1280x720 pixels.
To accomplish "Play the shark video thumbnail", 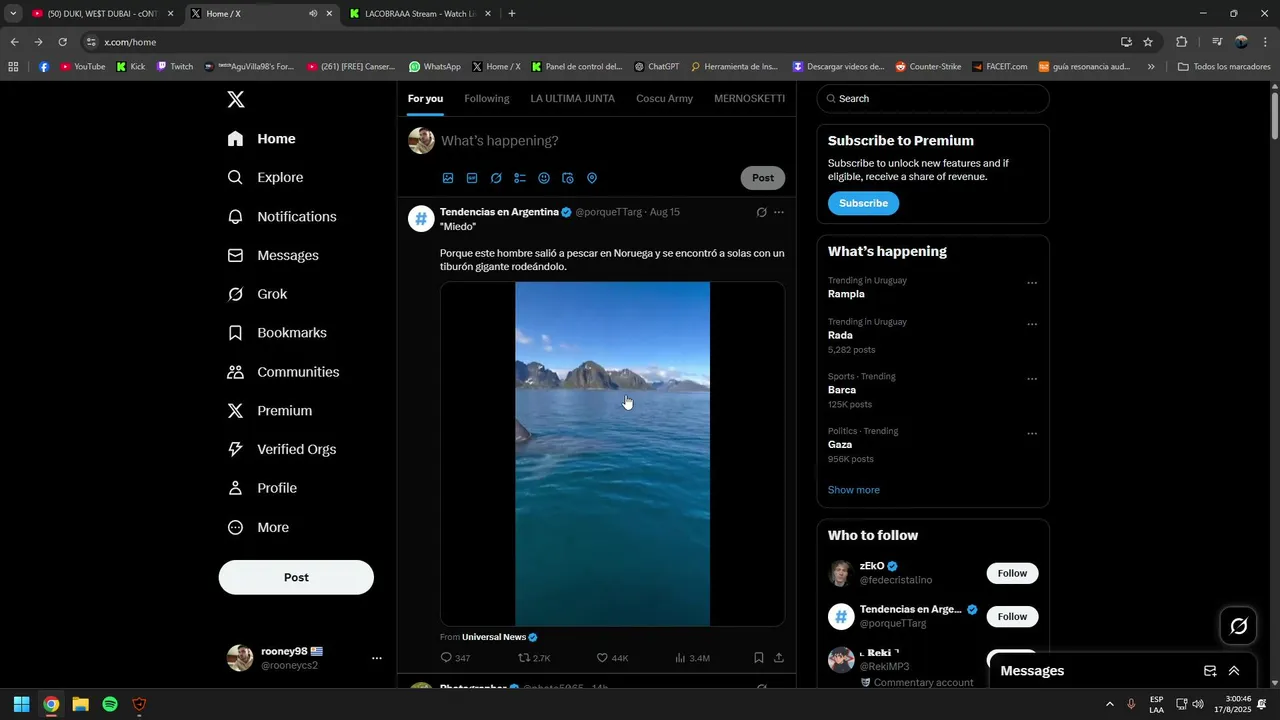I will [x=612, y=454].
